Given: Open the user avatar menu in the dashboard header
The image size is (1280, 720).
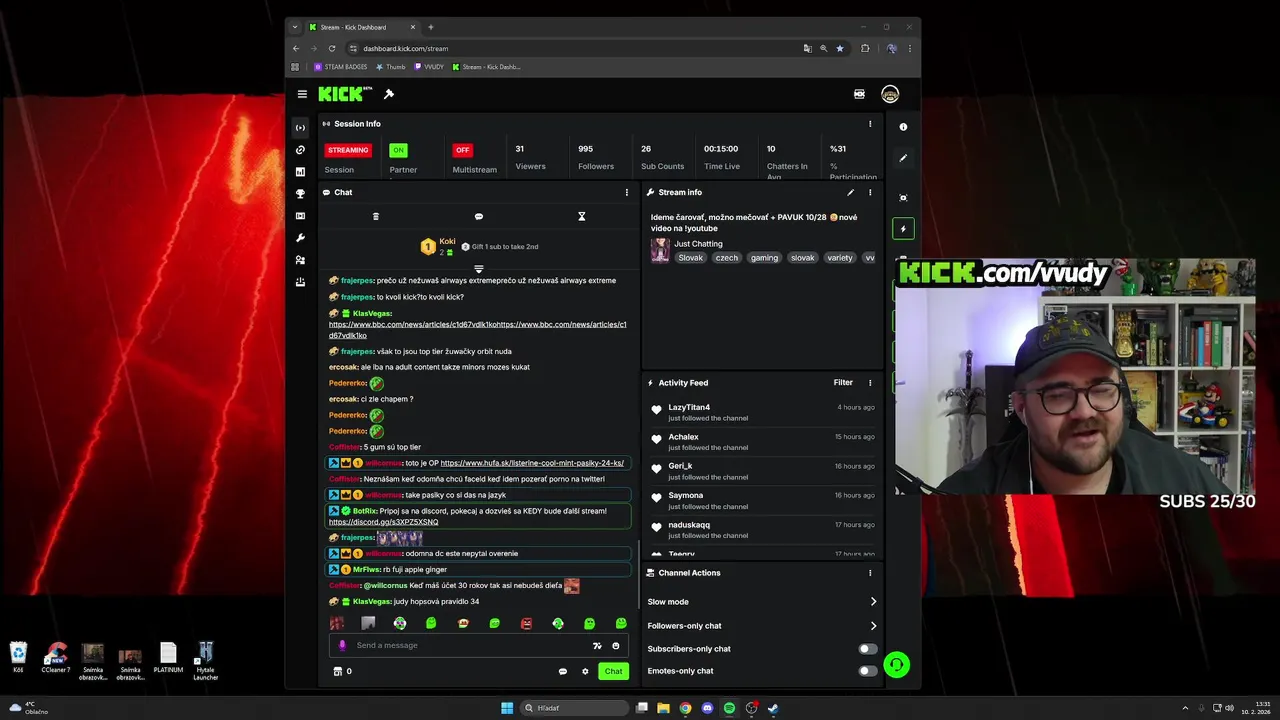Looking at the screenshot, I should click(x=890, y=94).
